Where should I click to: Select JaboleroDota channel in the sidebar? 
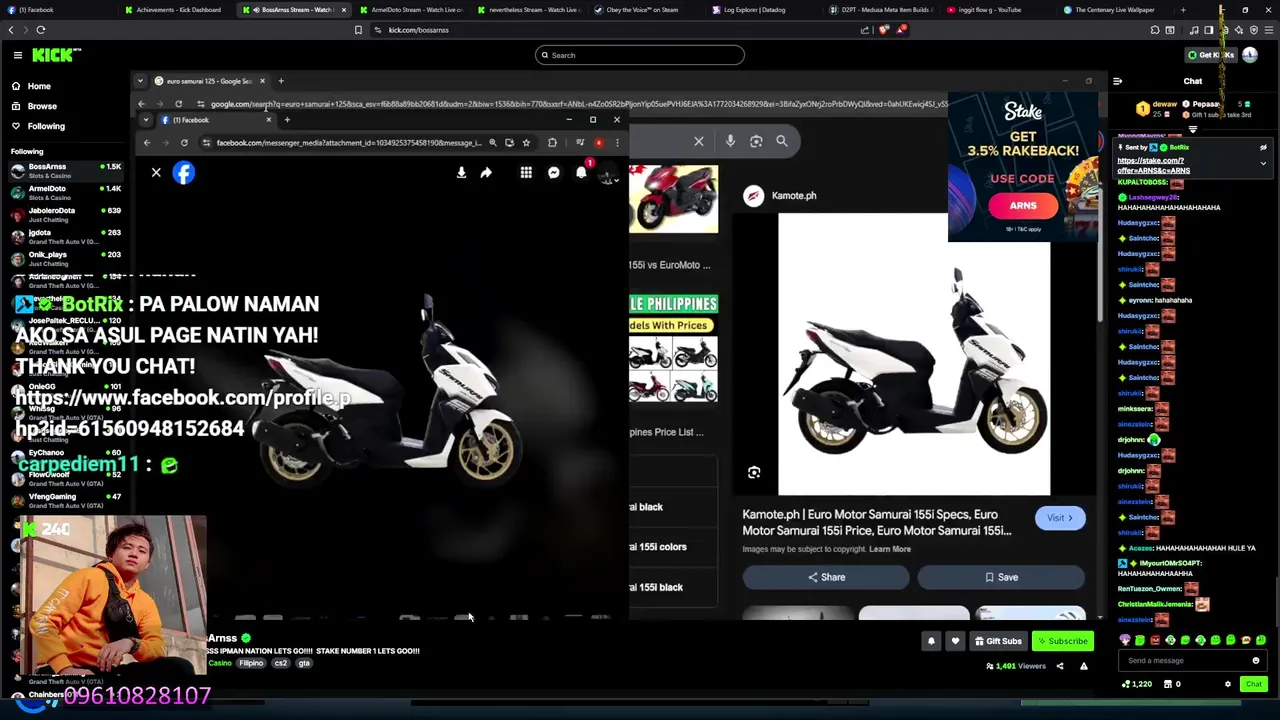click(x=65, y=214)
